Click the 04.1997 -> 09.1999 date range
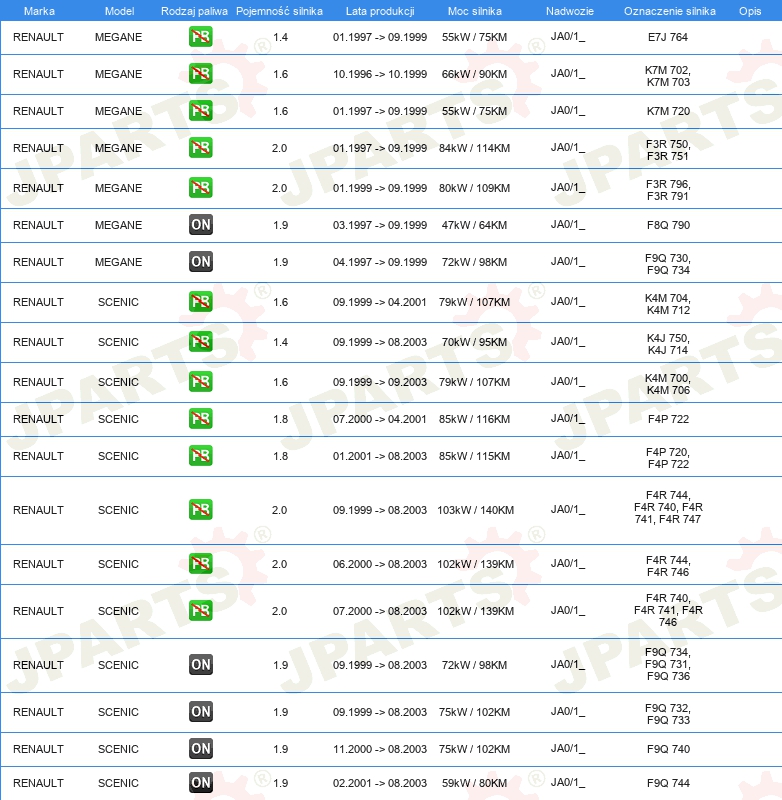 380,262
